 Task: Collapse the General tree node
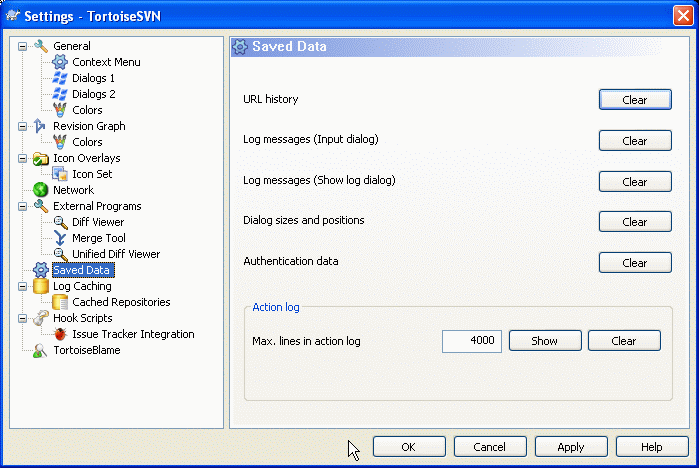coord(22,46)
